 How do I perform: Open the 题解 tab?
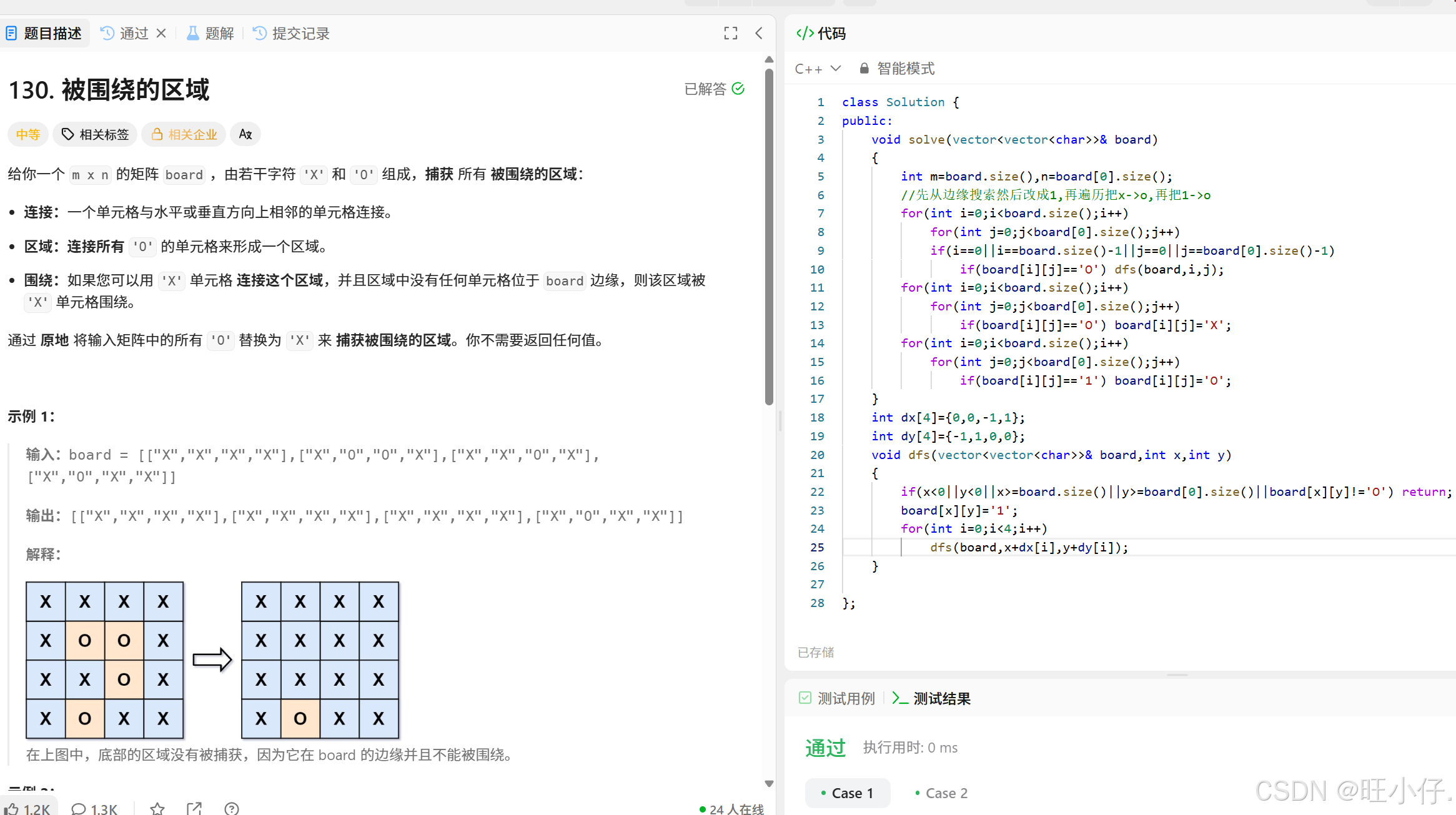coord(211,33)
